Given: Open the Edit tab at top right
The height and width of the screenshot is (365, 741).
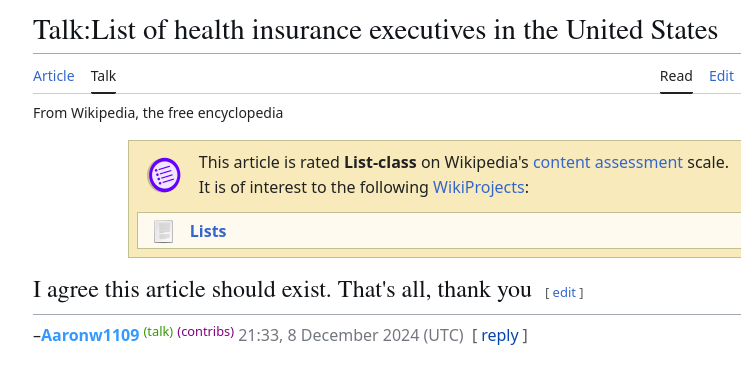Looking at the screenshot, I should [722, 76].
